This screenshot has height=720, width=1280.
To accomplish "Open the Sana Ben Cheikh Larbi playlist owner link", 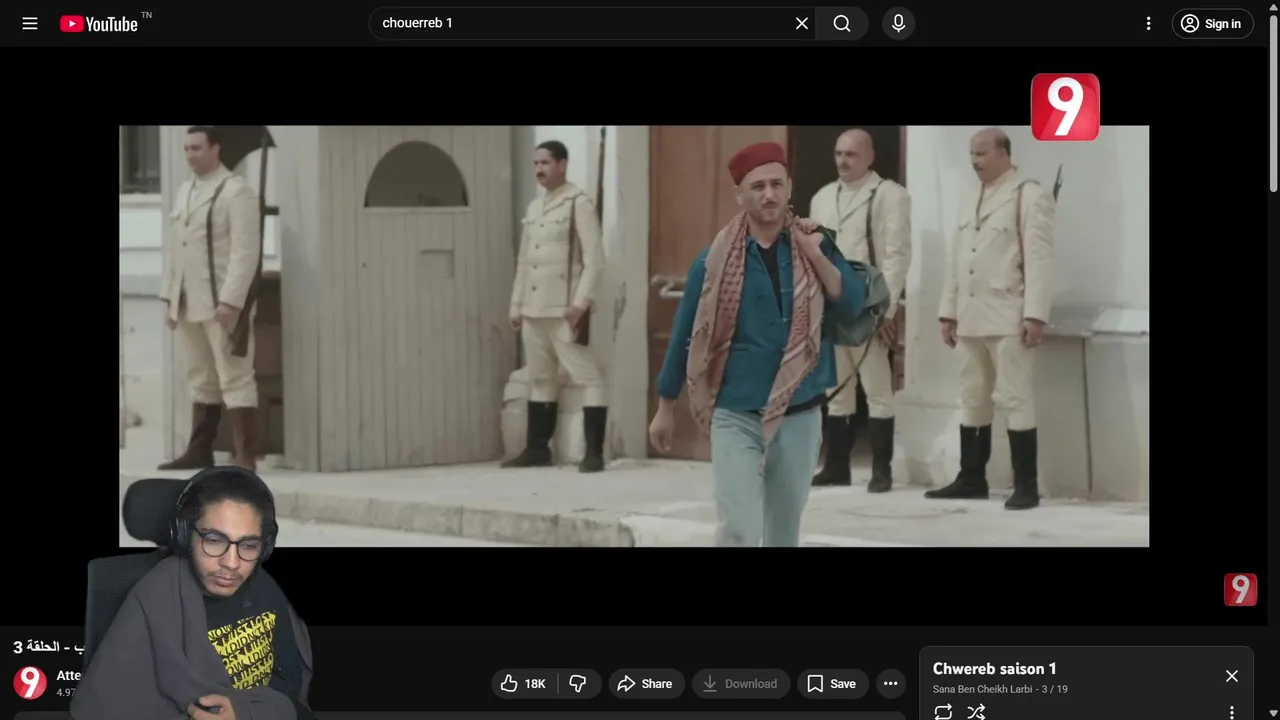I will [982, 689].
